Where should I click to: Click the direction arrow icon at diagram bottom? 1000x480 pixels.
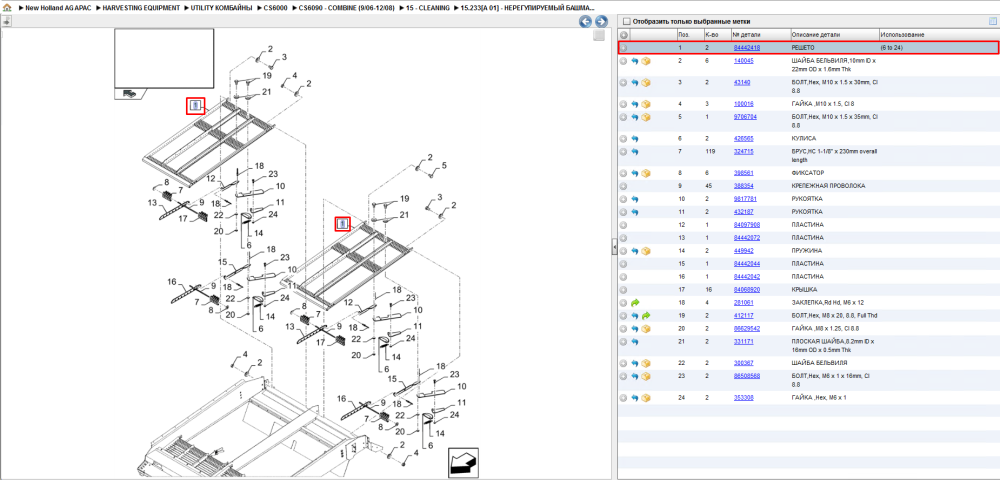(464, 461)
